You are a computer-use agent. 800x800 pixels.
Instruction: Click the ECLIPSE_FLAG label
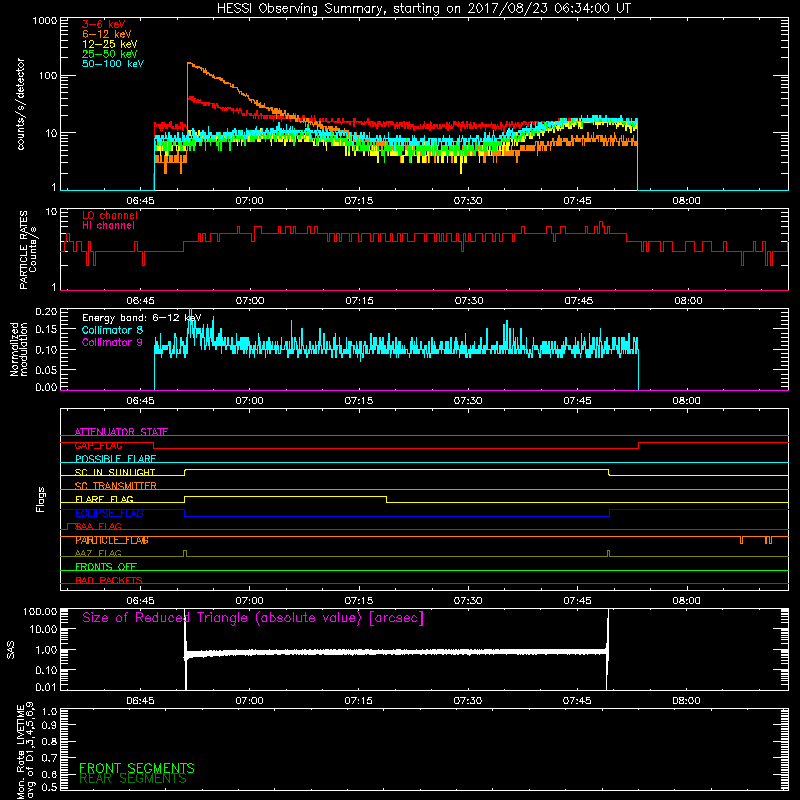(x=109, y=513)
